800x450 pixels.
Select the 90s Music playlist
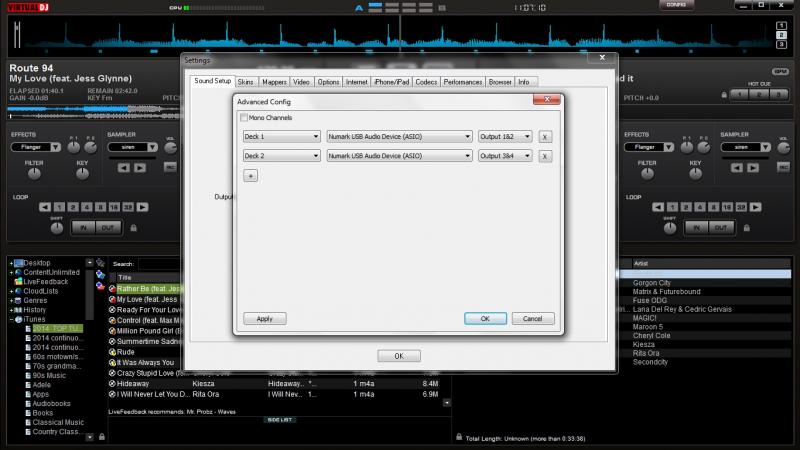click(x=49, y=376)
